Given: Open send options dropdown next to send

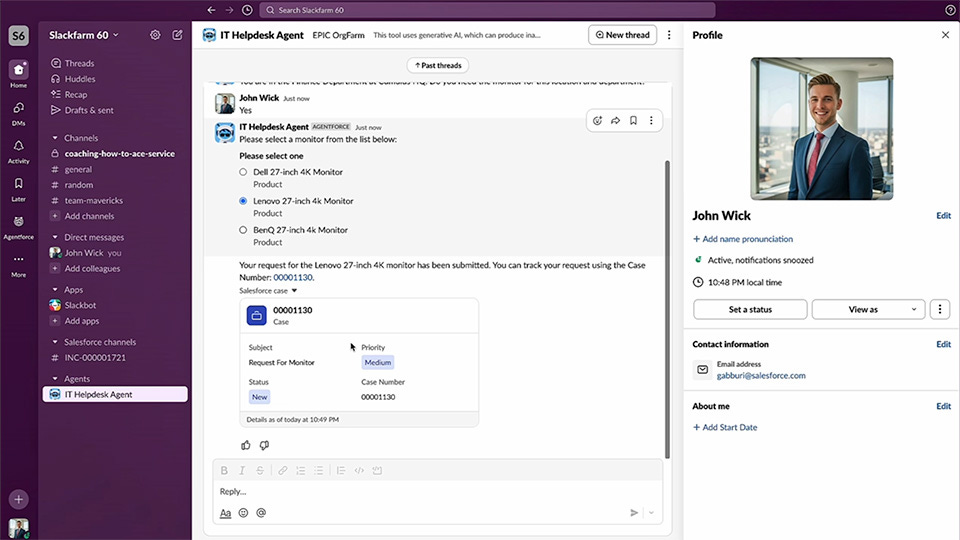Looking at the screenshot, I should 651,512.
